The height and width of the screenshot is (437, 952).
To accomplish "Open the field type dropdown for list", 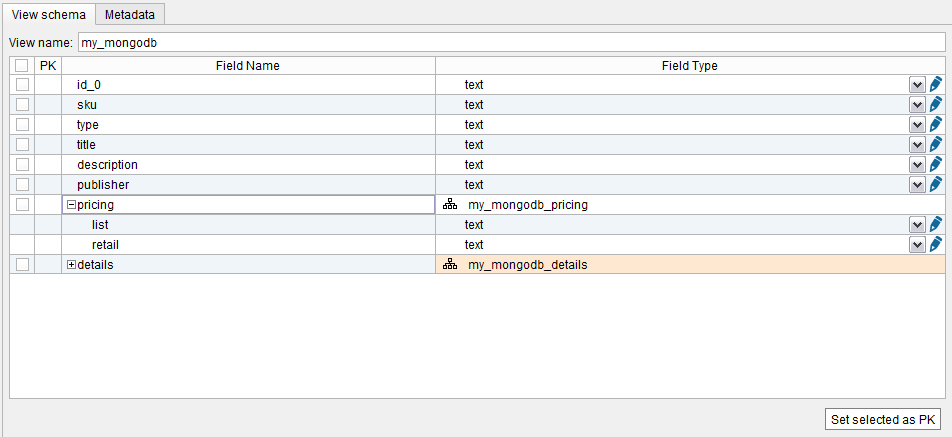I will click(917, 225).
